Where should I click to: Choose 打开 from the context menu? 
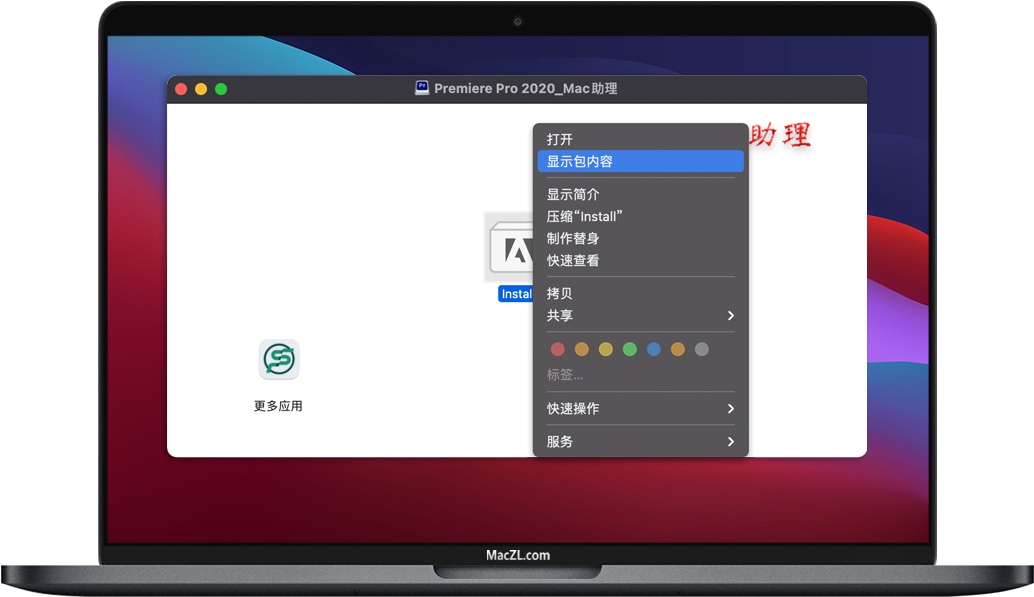558,139
